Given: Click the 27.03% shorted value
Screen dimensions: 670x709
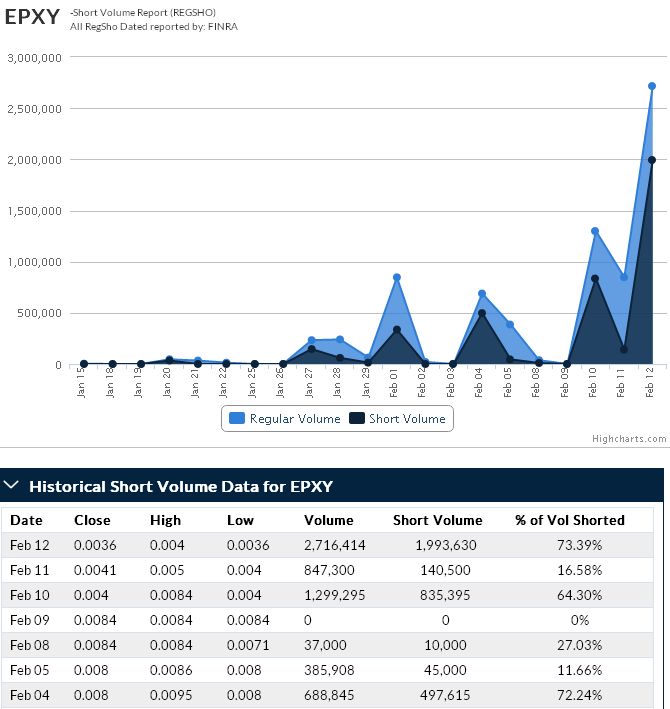Looking at the screenshot, I should 580,645.
